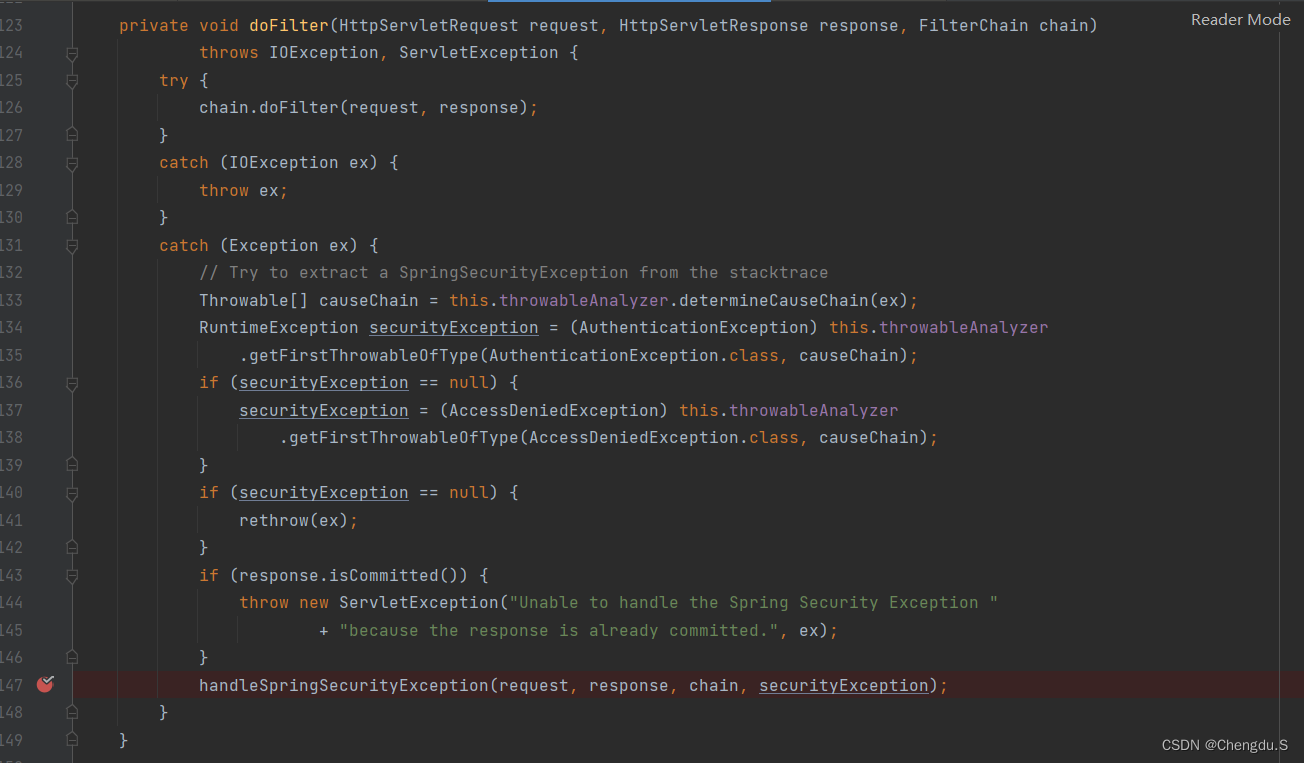
Task: Click the fold end marker on line 148
Action: pyautogui.click(x=71, y=712)
